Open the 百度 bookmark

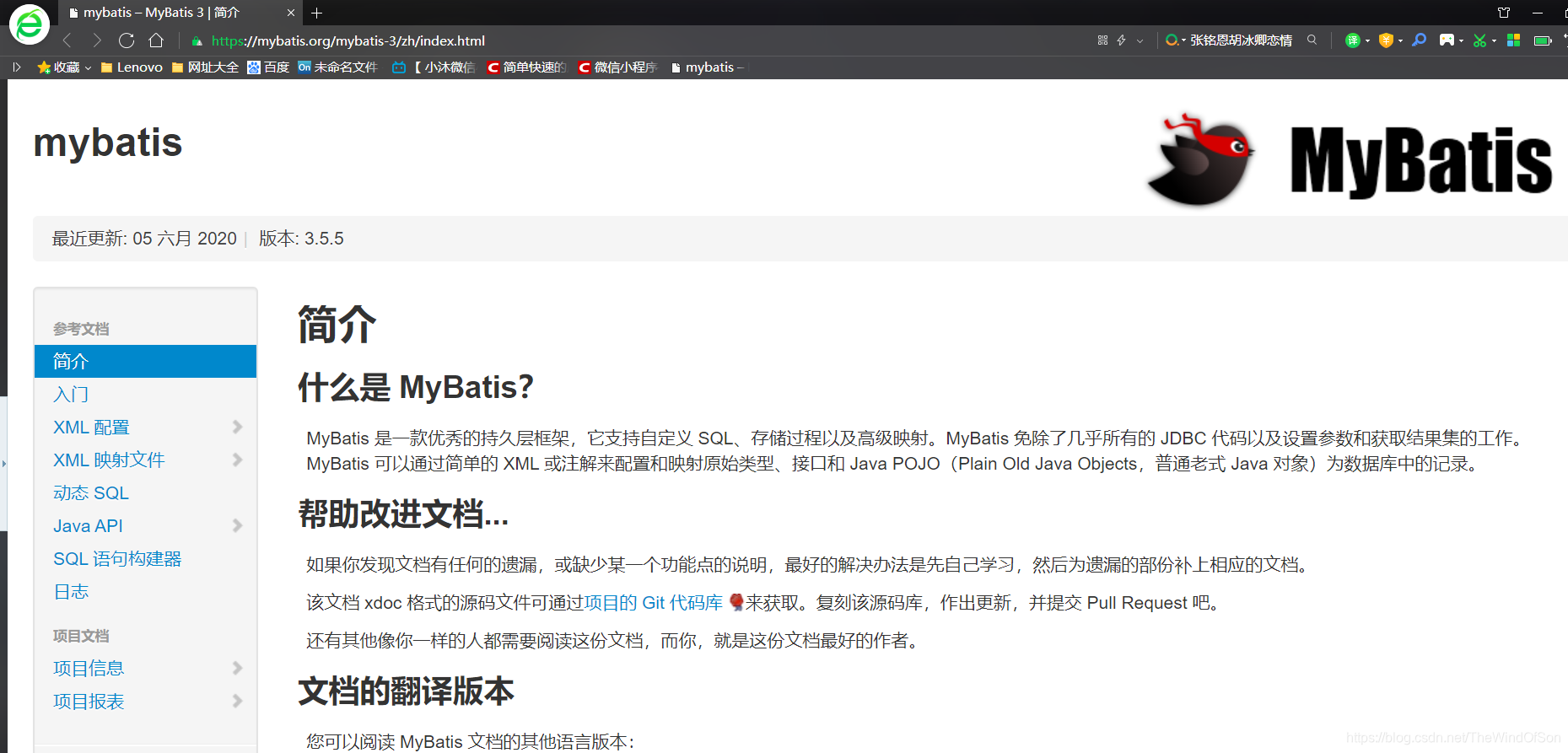[268, 67]
